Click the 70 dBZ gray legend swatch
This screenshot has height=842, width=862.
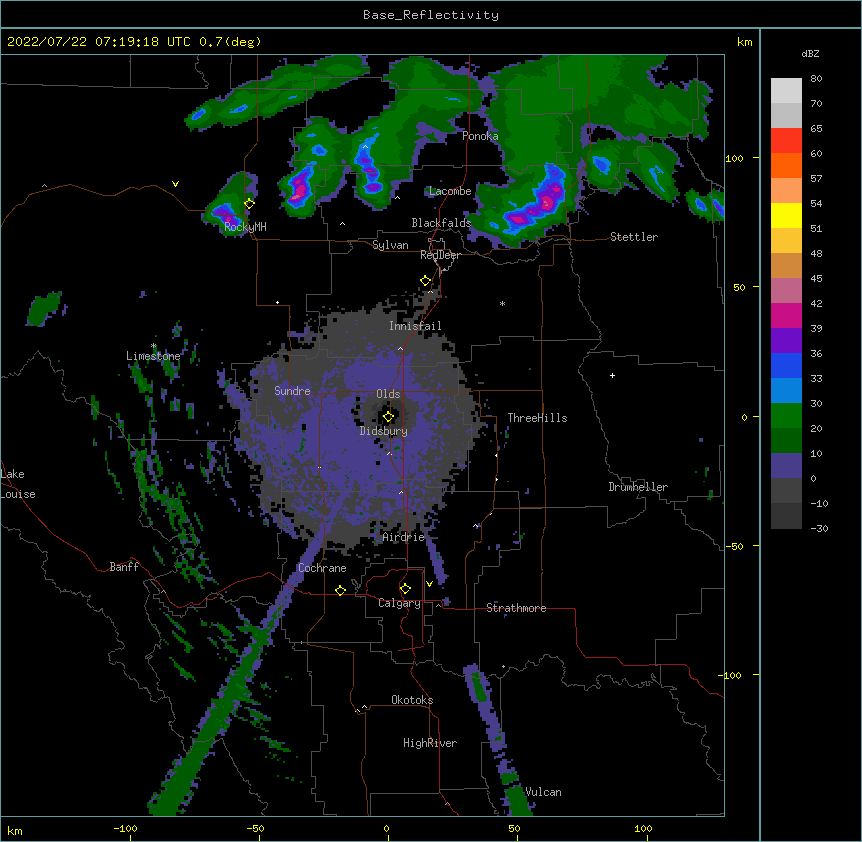click(x=786, y=116)
